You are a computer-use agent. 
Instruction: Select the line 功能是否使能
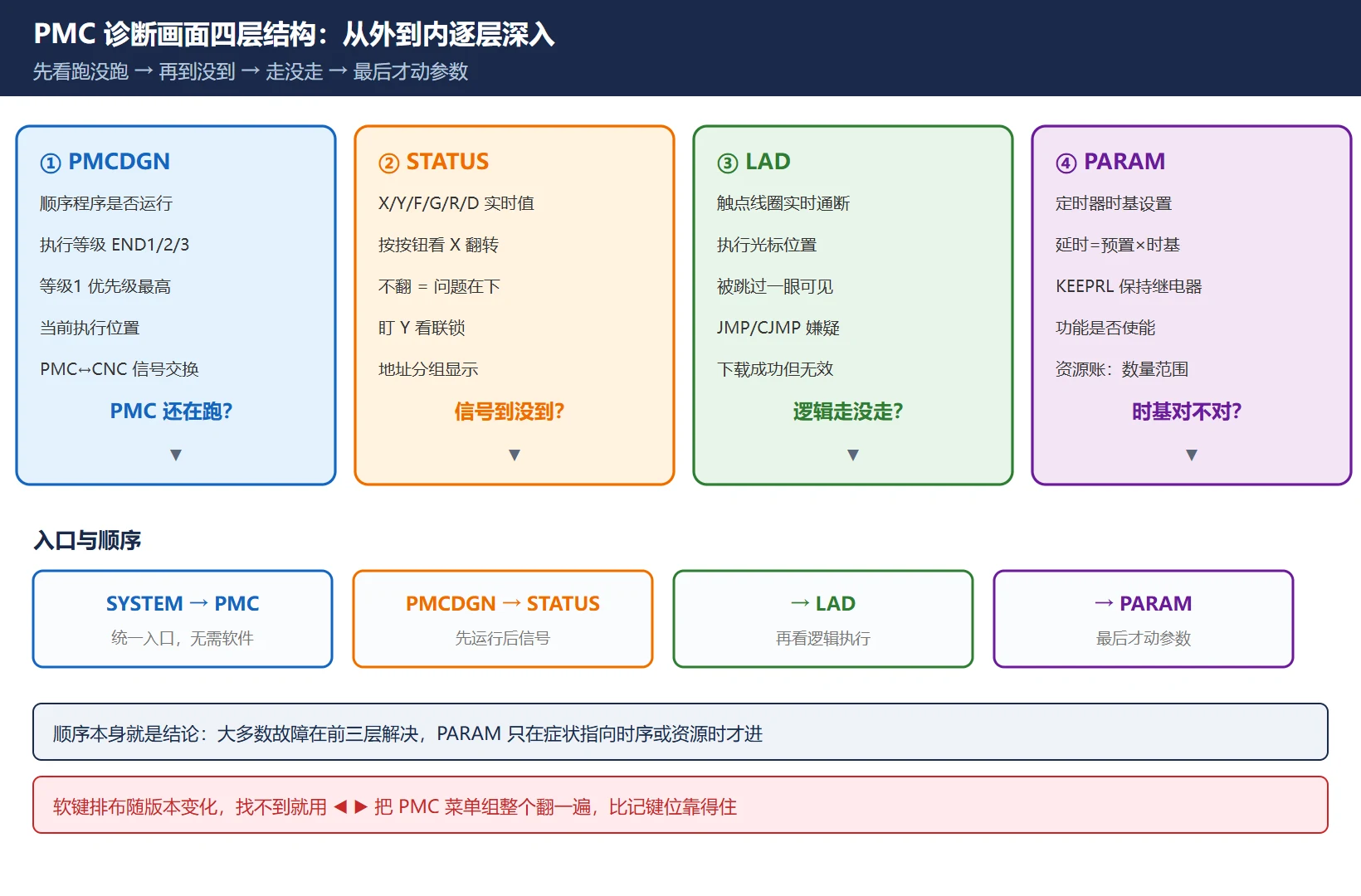point(1105,328)
